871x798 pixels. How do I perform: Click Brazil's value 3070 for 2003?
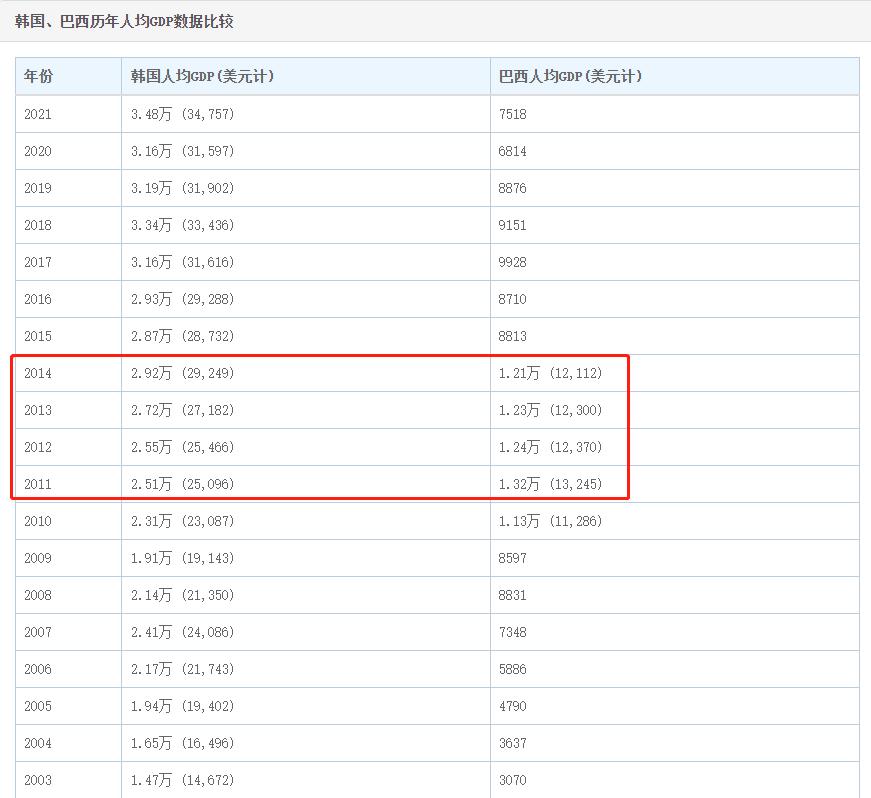(x=513, y=780)
